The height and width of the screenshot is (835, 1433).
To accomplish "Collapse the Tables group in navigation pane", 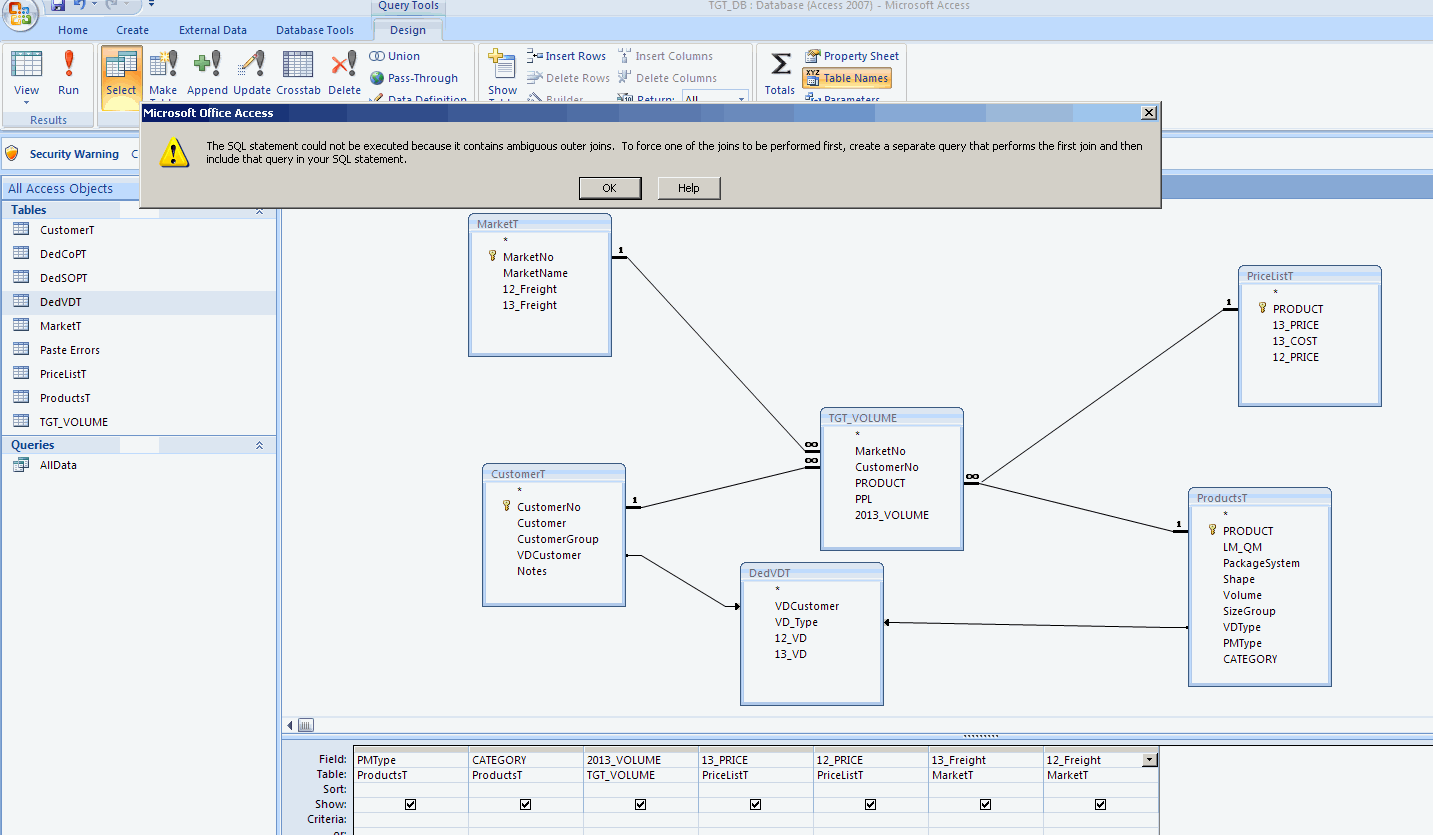I will click(260, 210).
